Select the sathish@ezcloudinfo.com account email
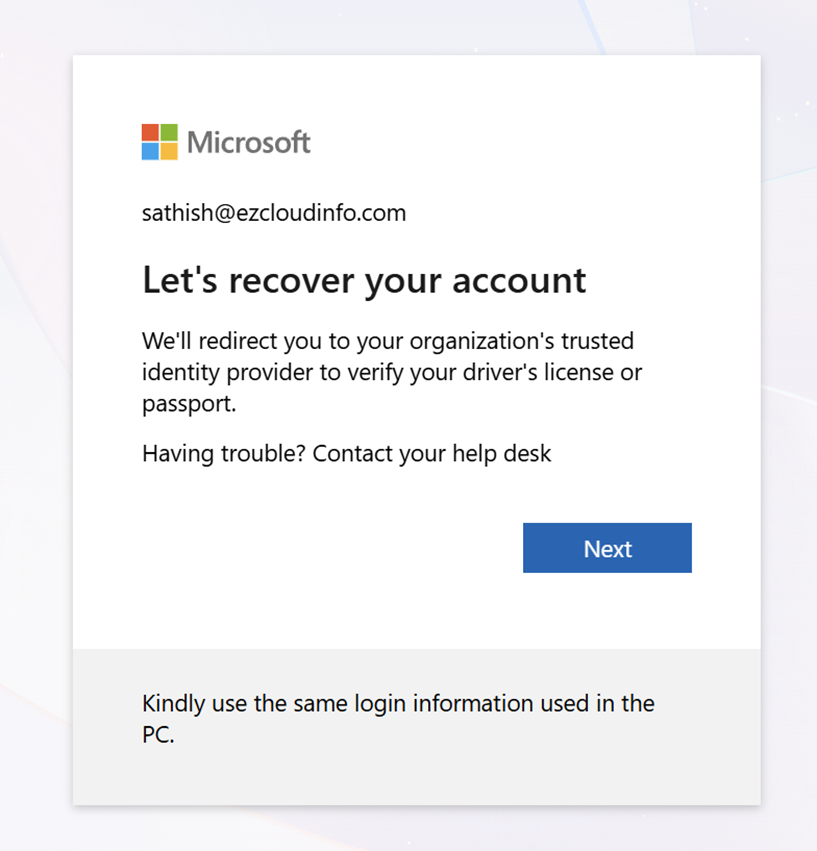Image resolution: width=817 pixels, height=851 pixels. [x=274, y=213]
